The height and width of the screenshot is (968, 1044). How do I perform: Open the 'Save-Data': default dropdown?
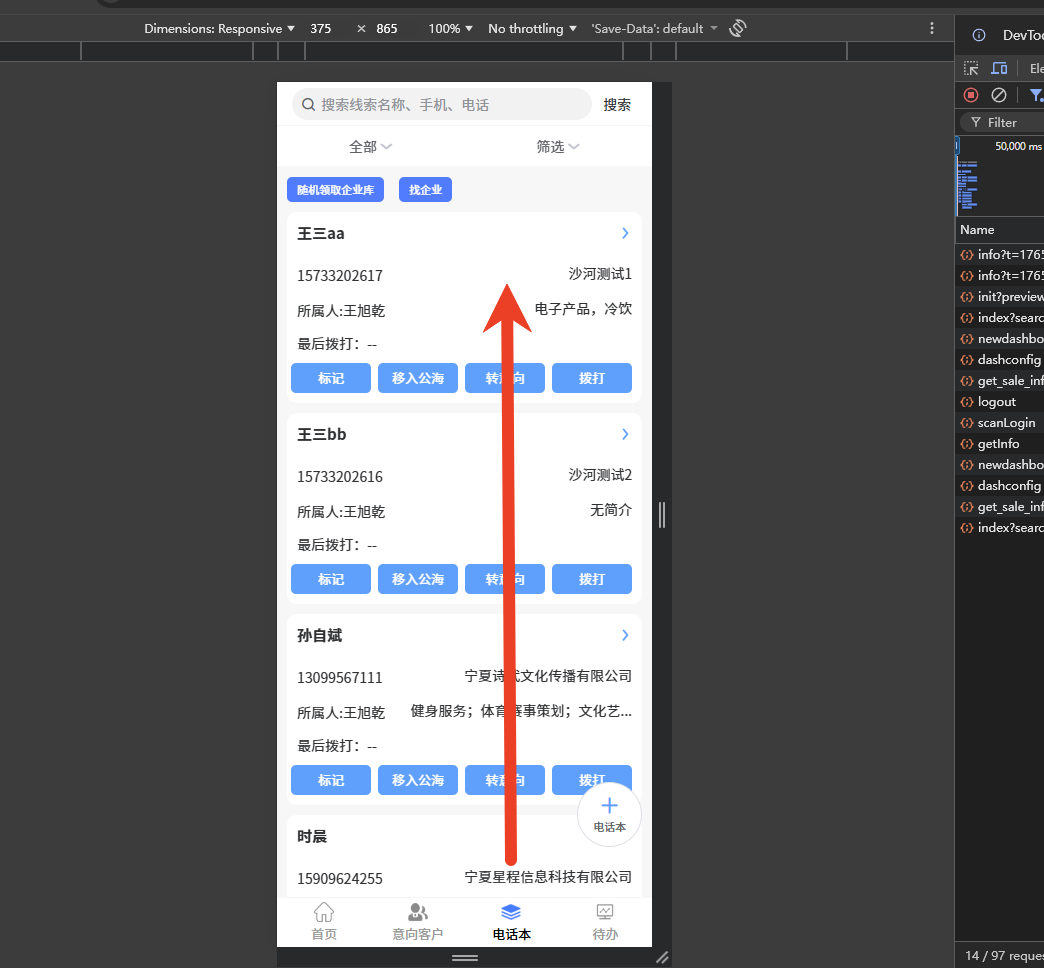coord(654,29)
